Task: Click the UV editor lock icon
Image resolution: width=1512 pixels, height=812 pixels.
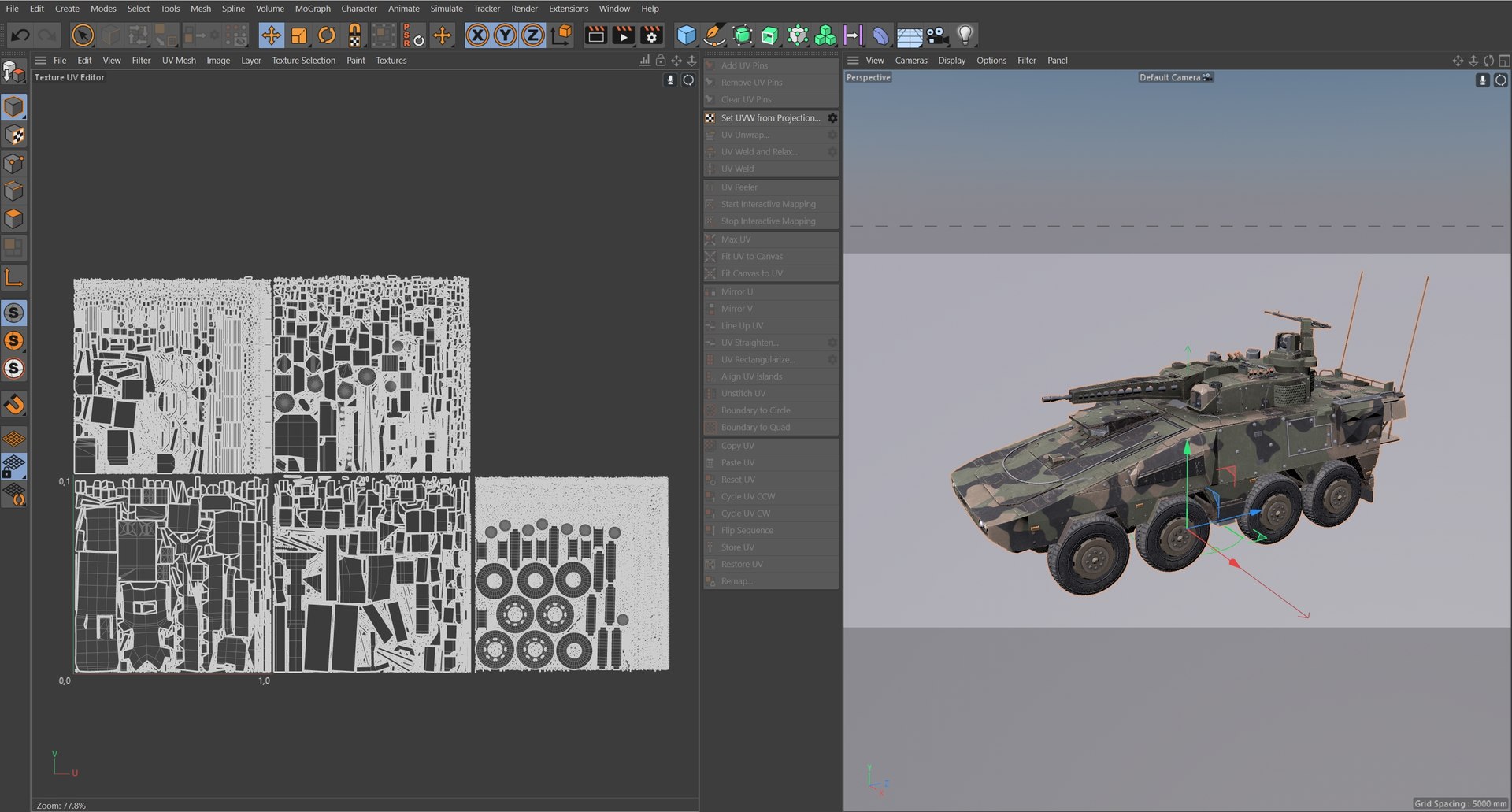Action: [661, 61]
